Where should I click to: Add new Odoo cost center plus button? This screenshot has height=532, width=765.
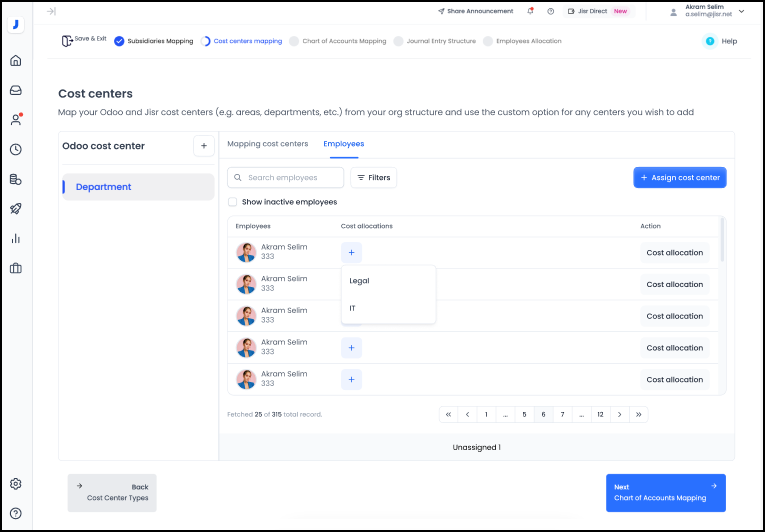(x=203, y=146)
